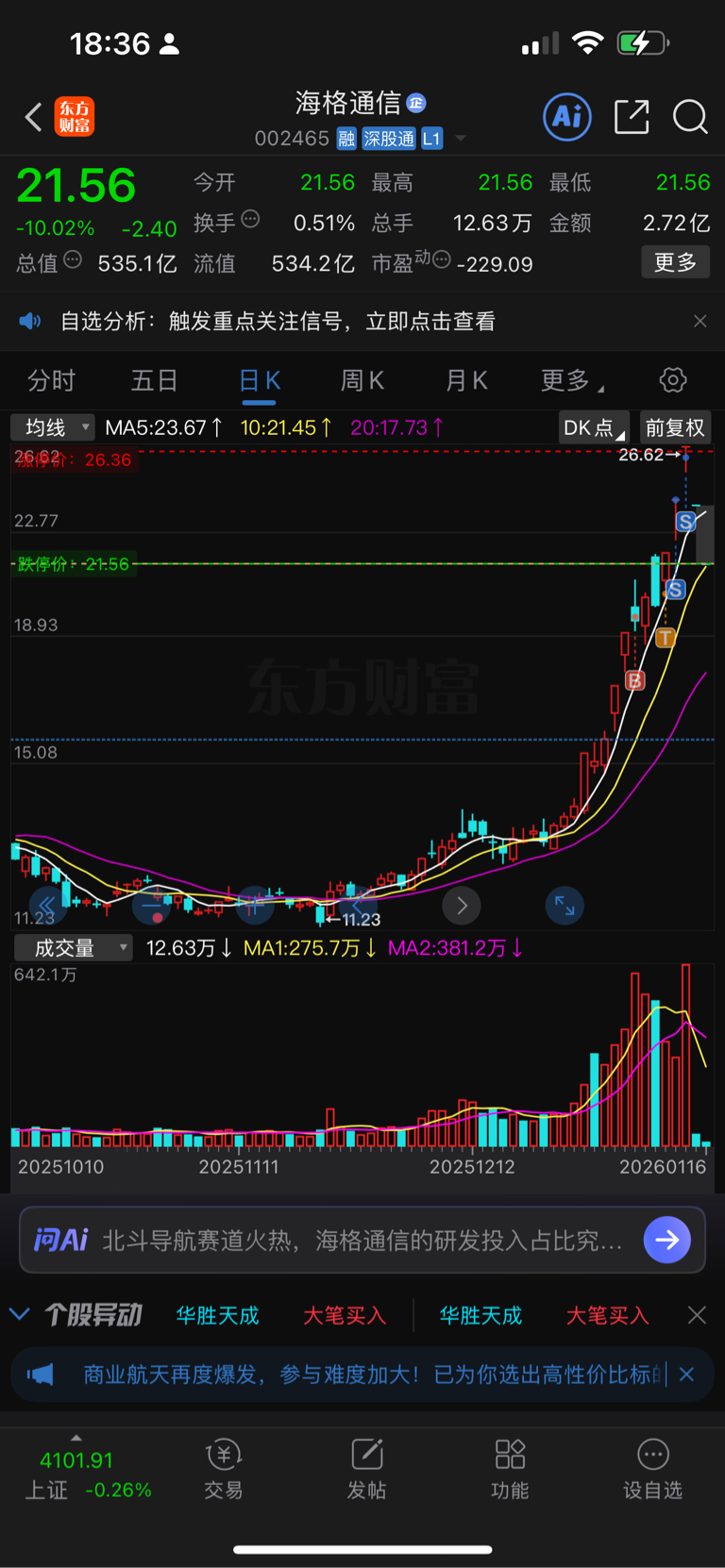Open chart settings gear icon
The height and width of the screenshot is (1568, 725).
tap(673, 380)
